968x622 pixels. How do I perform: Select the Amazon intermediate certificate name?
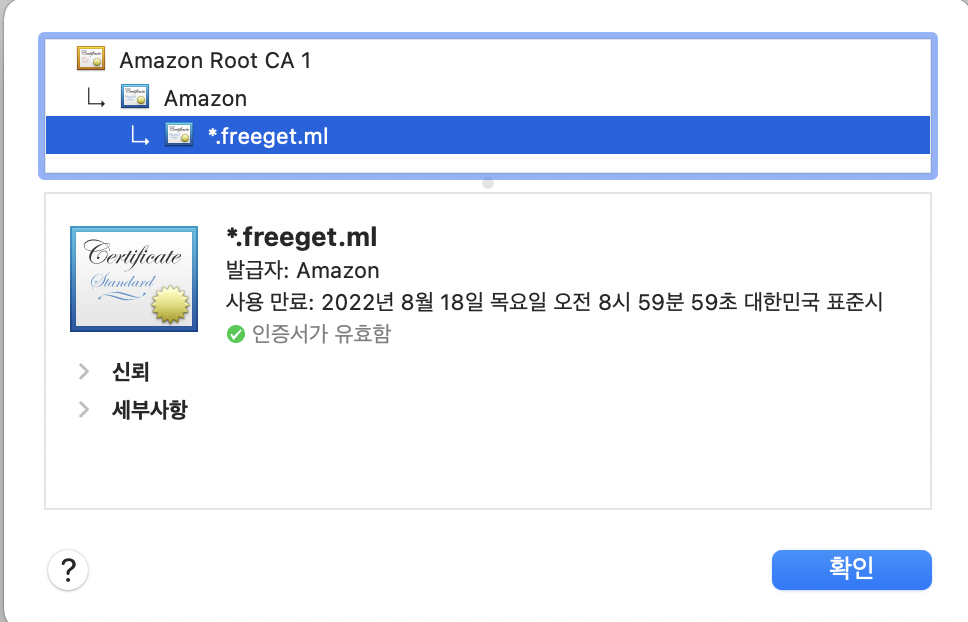(x=205, y=98)
